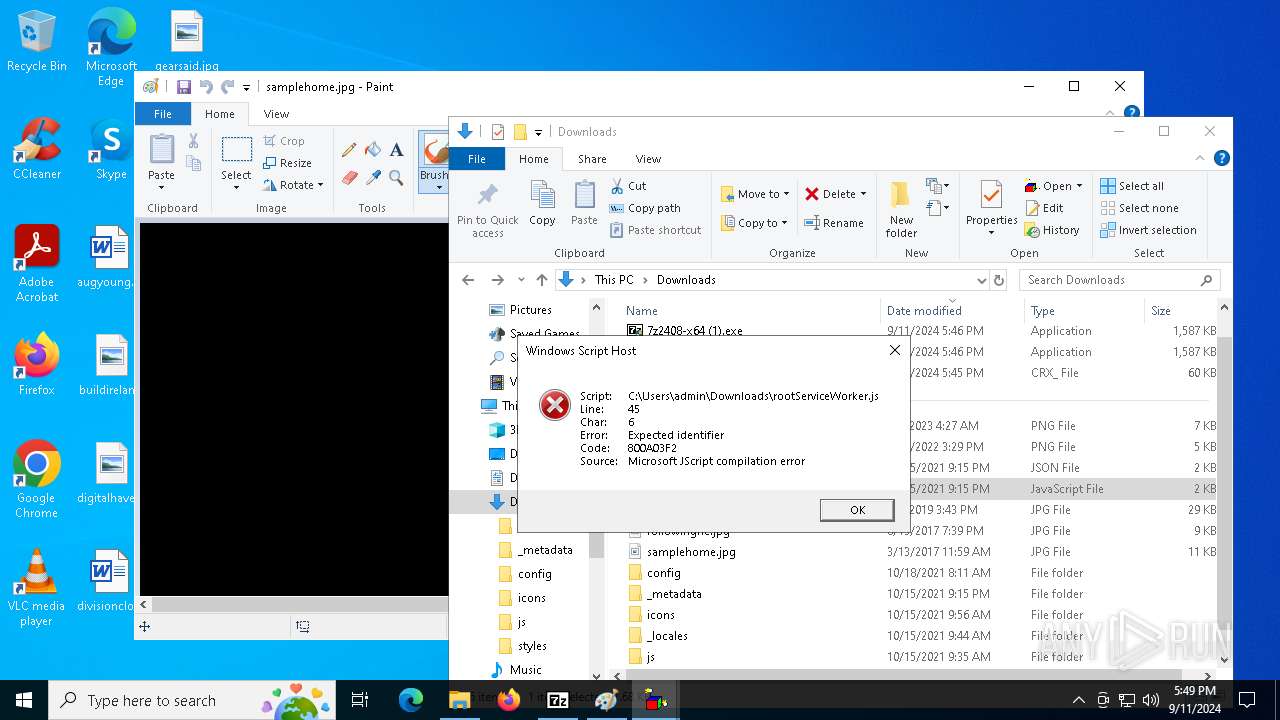Image resolution: width=1280 pixels, height=720 pixels.
Task: Click the Back arrow in Explorer navigation
Action: (x=467, y=280)
